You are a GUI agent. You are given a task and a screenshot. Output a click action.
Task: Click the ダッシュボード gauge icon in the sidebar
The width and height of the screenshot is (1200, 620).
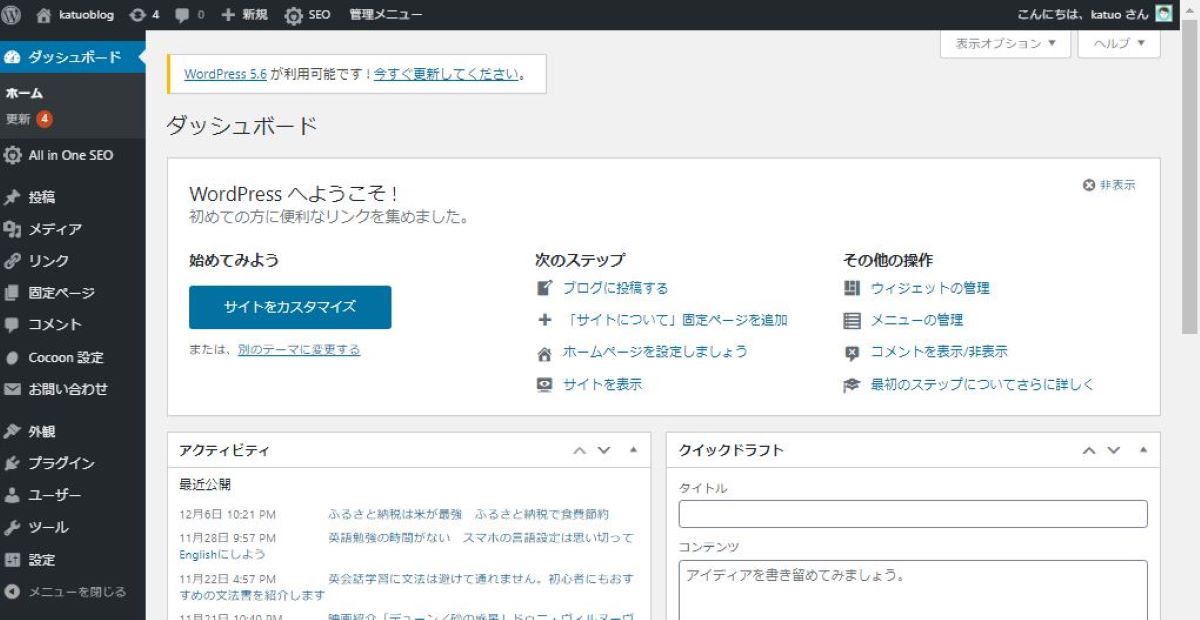[x=13, y=57]
